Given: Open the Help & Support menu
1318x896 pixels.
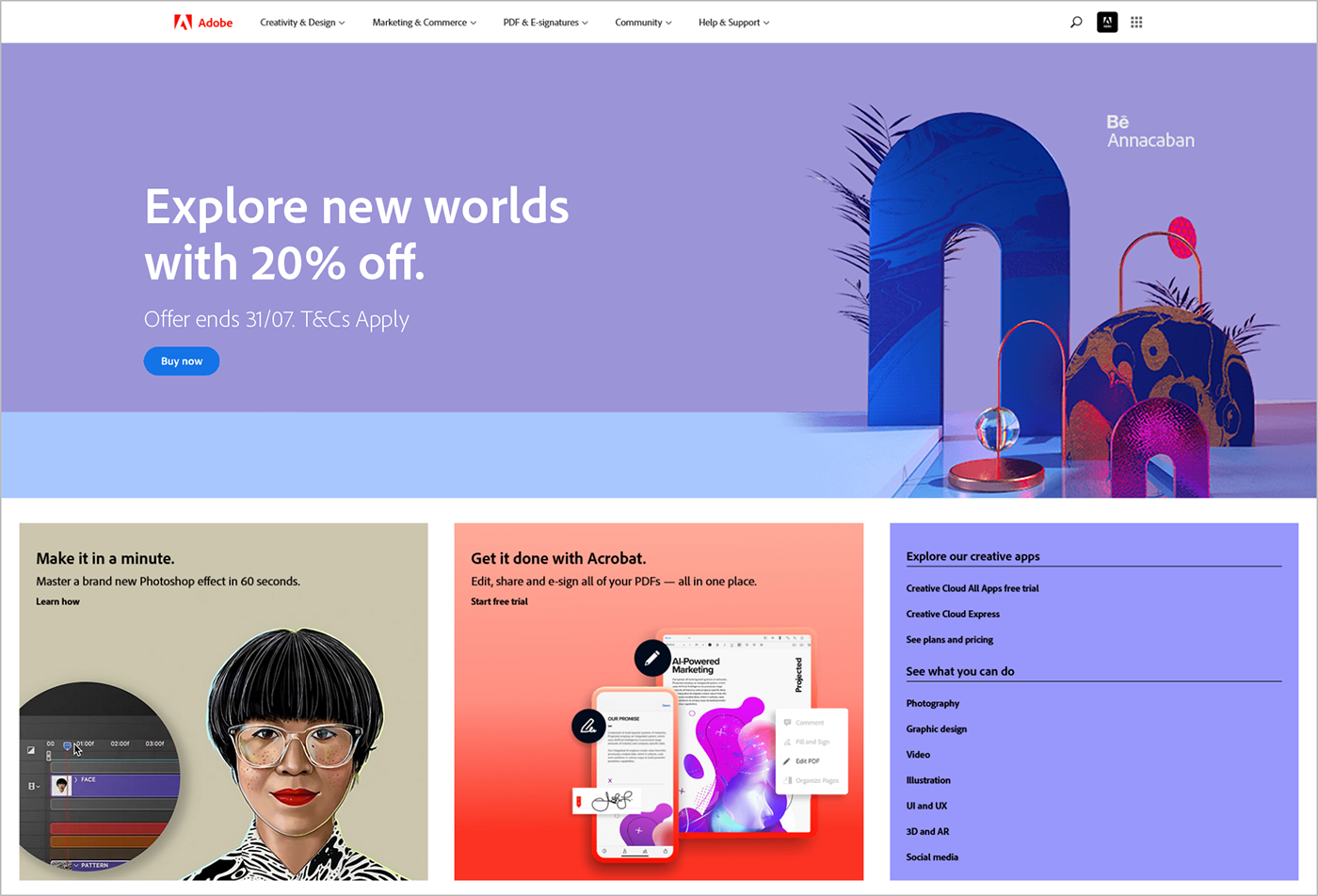Looking at the screenshot, I should pos(733,22).
